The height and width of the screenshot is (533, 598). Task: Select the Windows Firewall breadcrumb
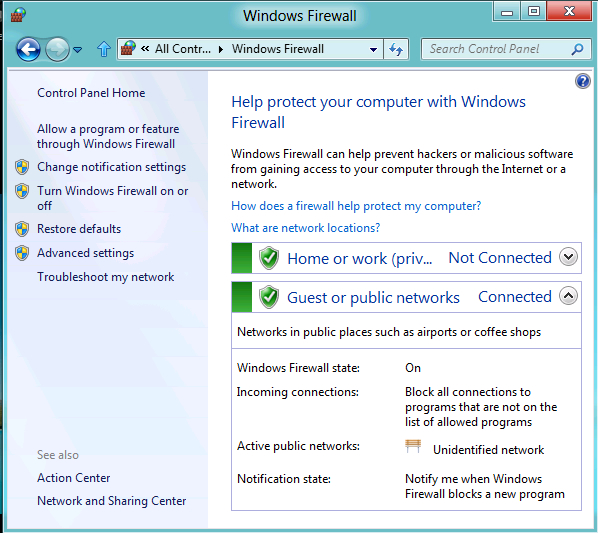tap(278, 49)
